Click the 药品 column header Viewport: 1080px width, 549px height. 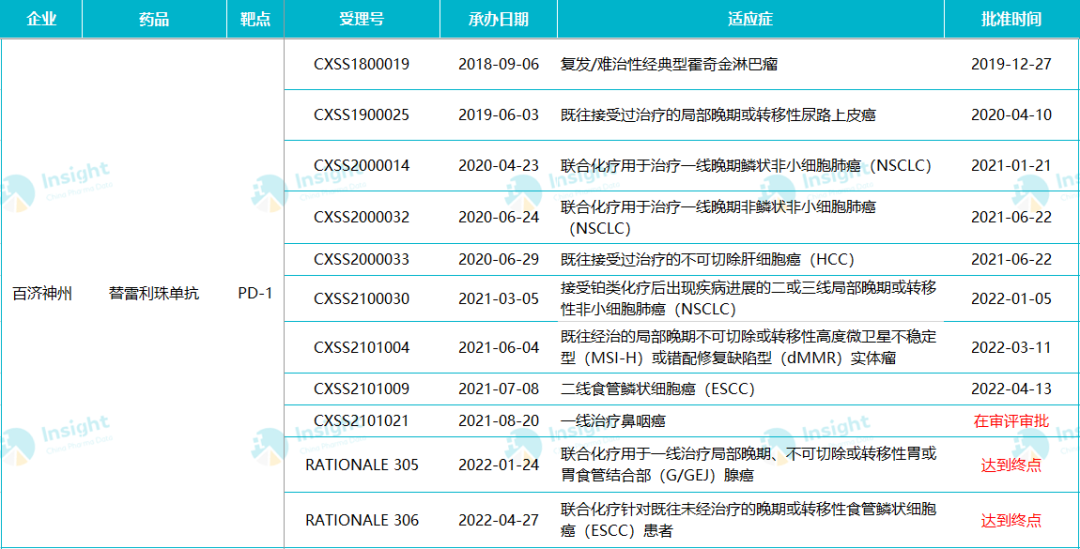coord(154,19)
